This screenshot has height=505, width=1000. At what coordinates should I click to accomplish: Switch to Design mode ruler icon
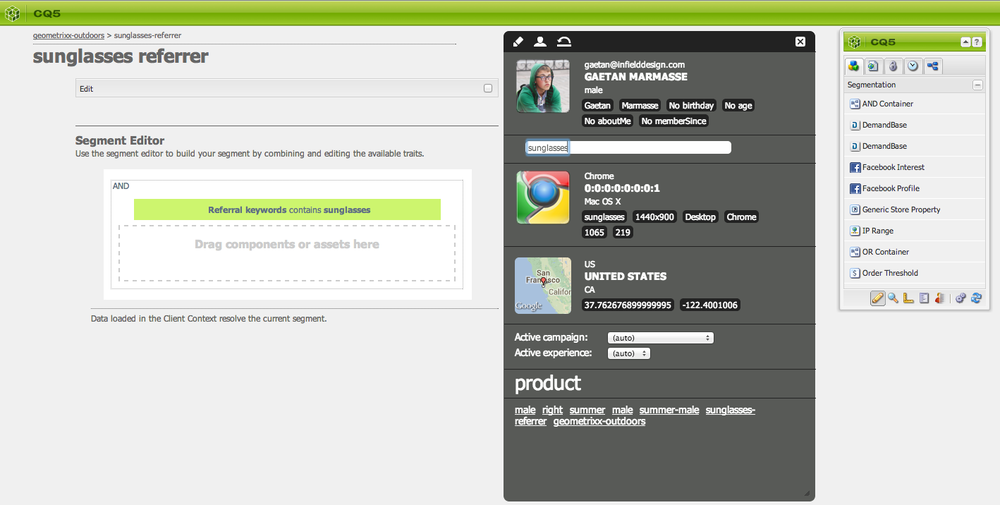pos(908,298)
